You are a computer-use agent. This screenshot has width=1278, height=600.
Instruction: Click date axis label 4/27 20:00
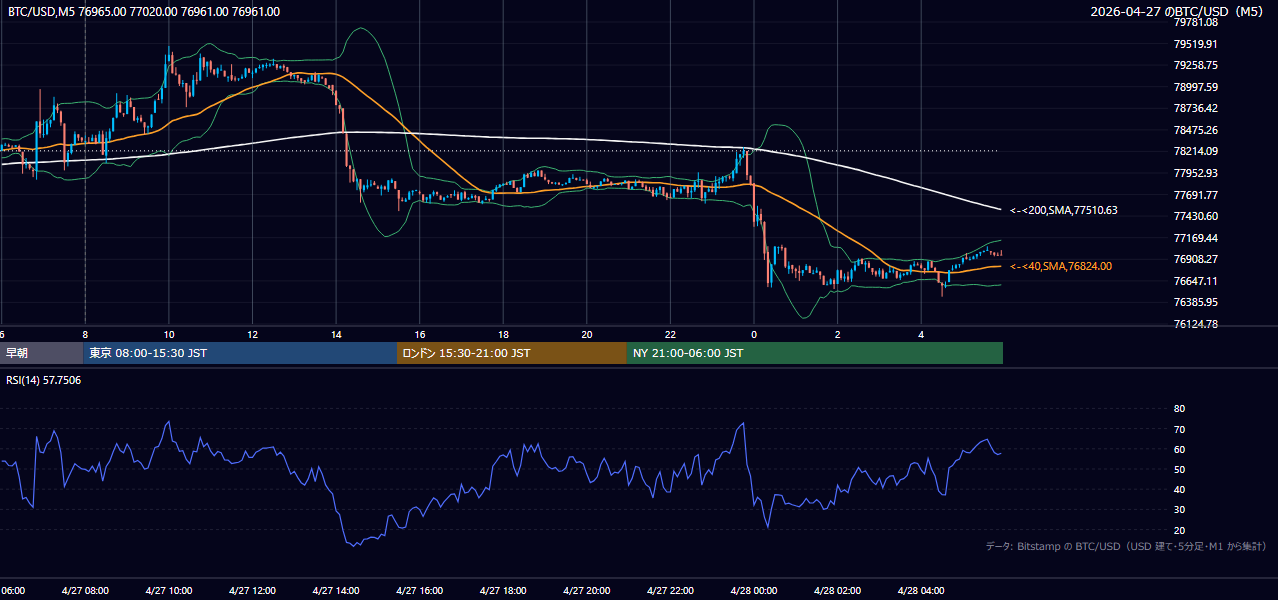point(586,590)
